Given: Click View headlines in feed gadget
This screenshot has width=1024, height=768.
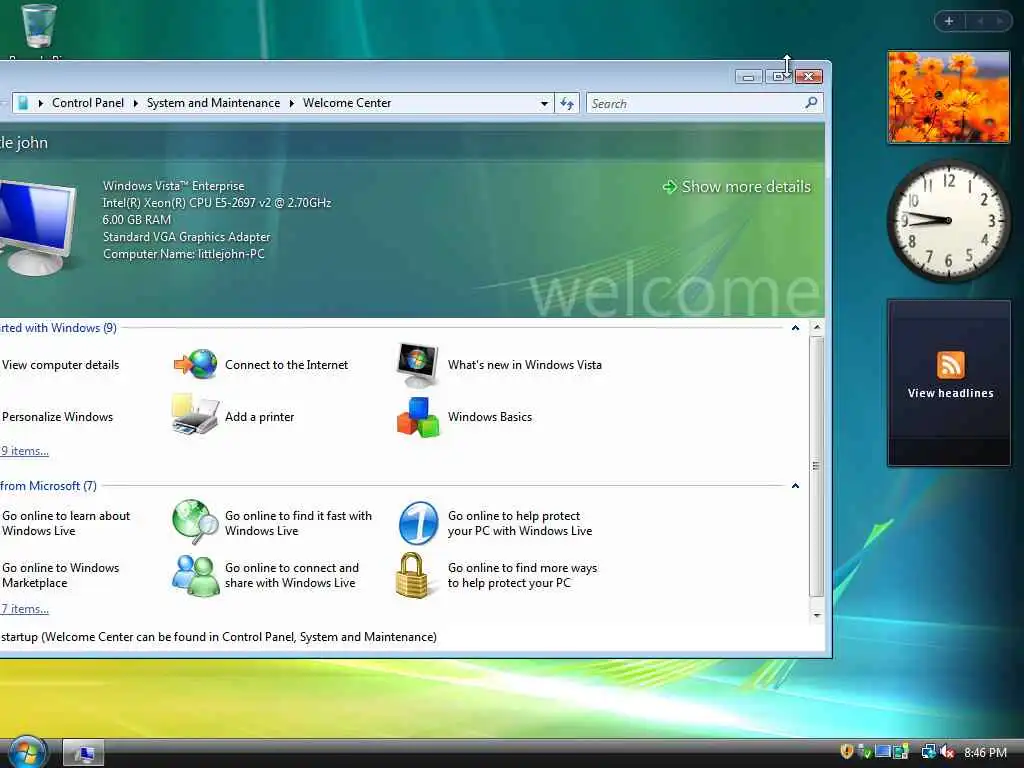Looking at the screenshot, I should [x=950, y=393].
